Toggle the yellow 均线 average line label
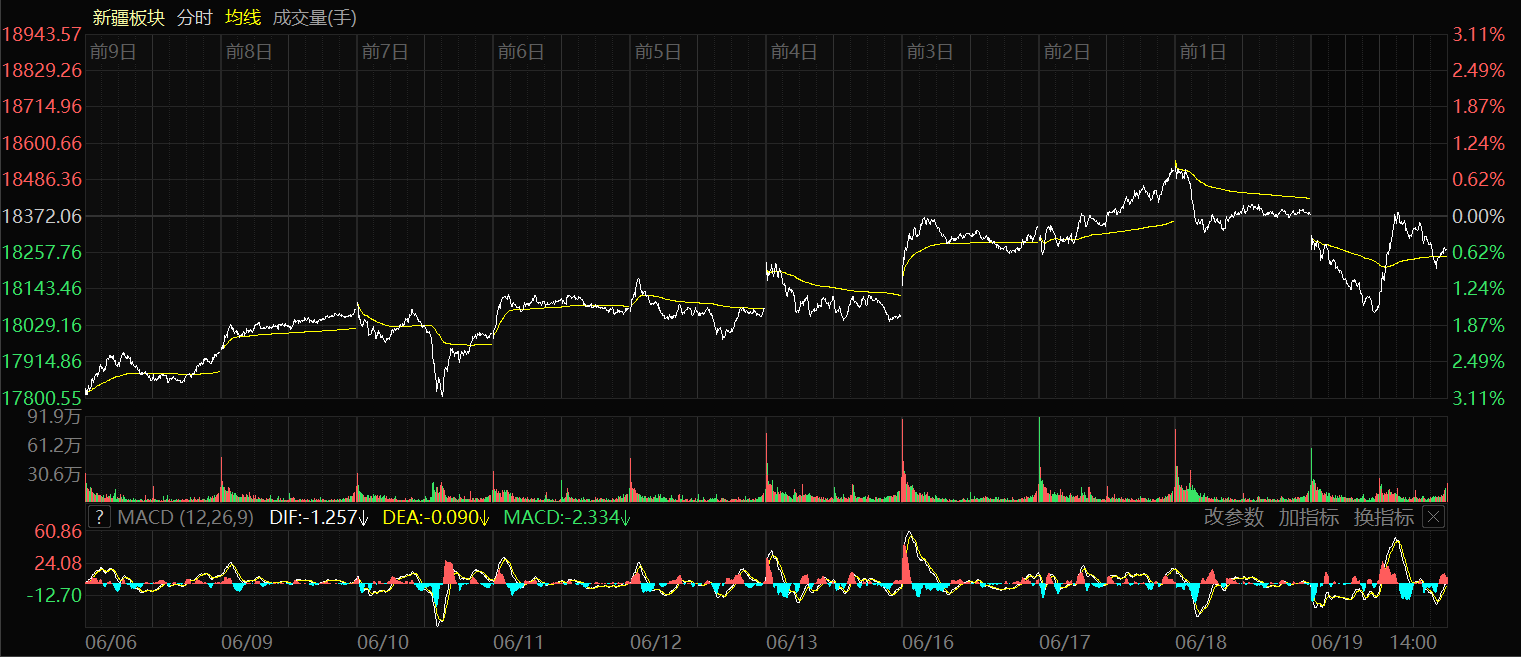Screen dimensions: 1521x657 click(x=243, y=18)
